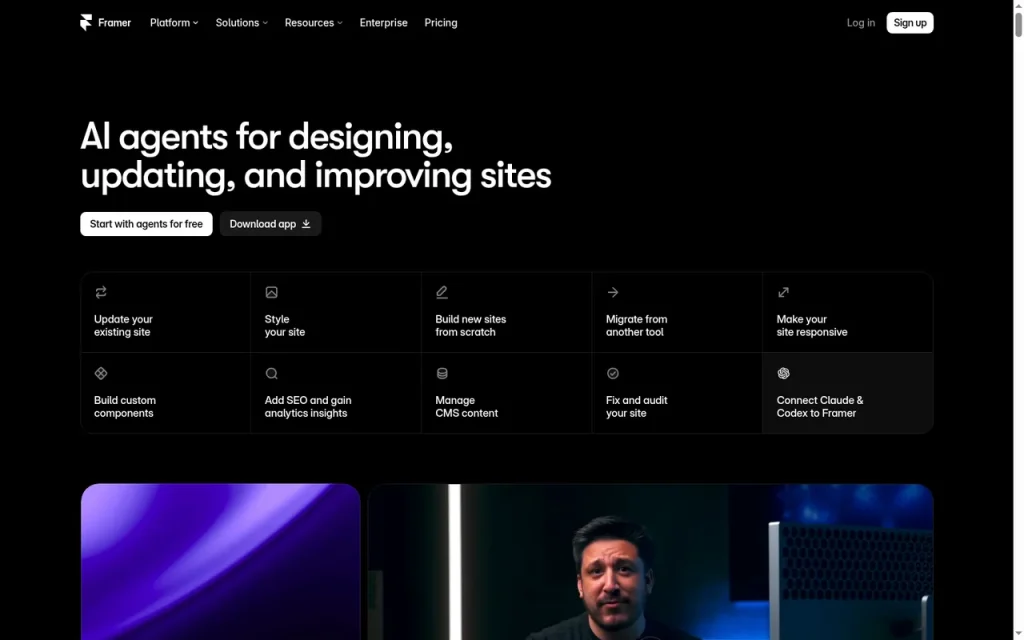Image resolution: width=1024 pixels, height=640 pixels.
Task: Select Manage CMS content text
Action: point(466,406)
